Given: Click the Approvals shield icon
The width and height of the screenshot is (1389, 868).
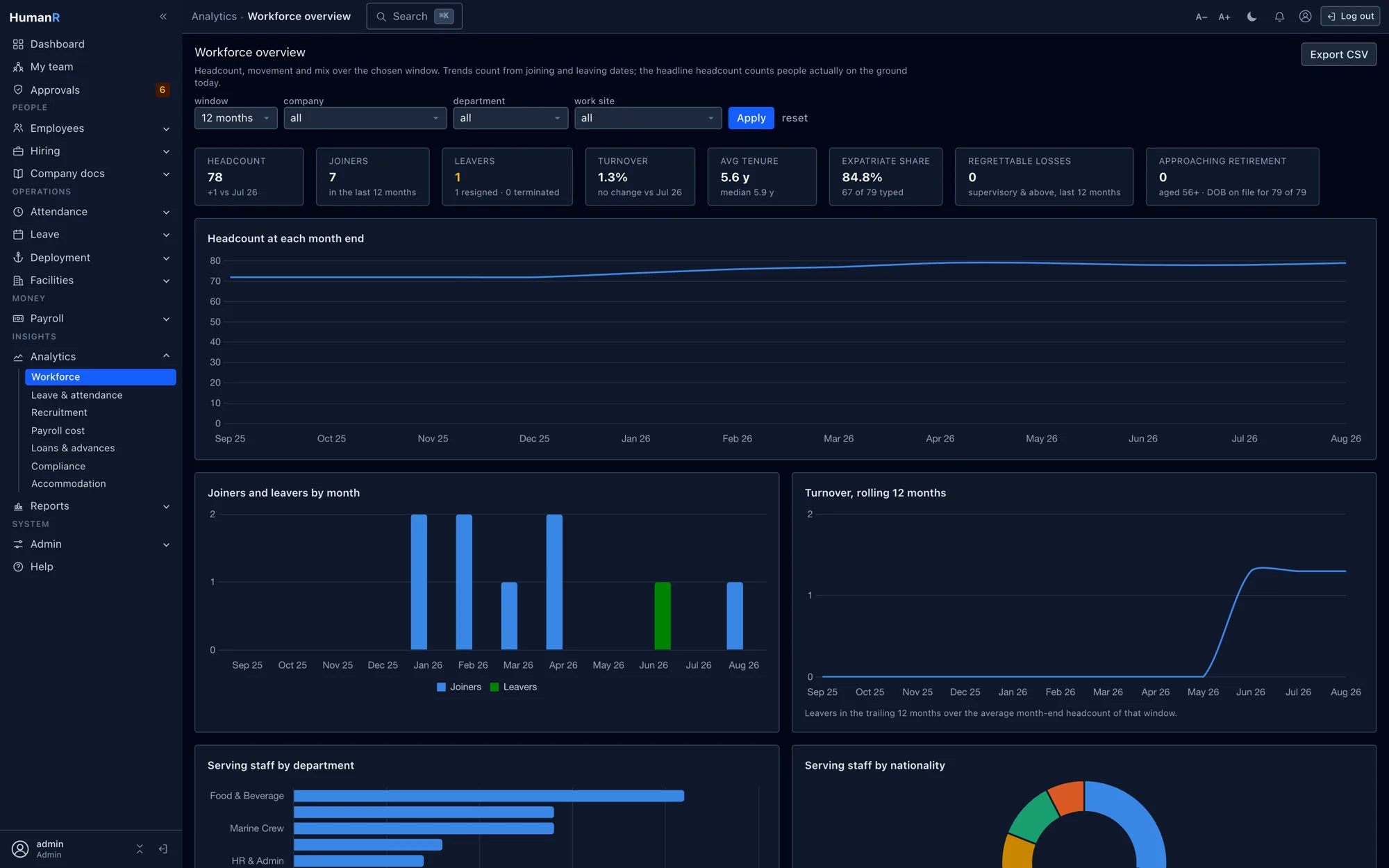Looking at the screenshot, I should pos(18,90).
